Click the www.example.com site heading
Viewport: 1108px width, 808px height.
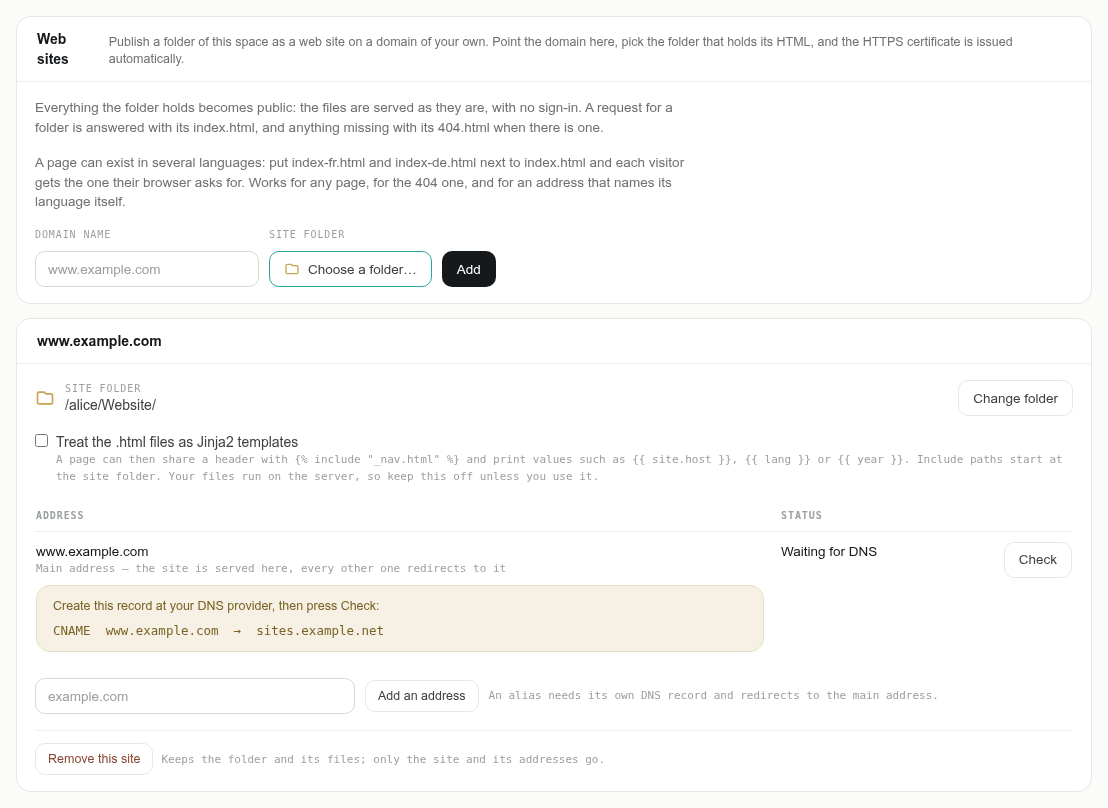pyautogui.click(x=99, y=341)
